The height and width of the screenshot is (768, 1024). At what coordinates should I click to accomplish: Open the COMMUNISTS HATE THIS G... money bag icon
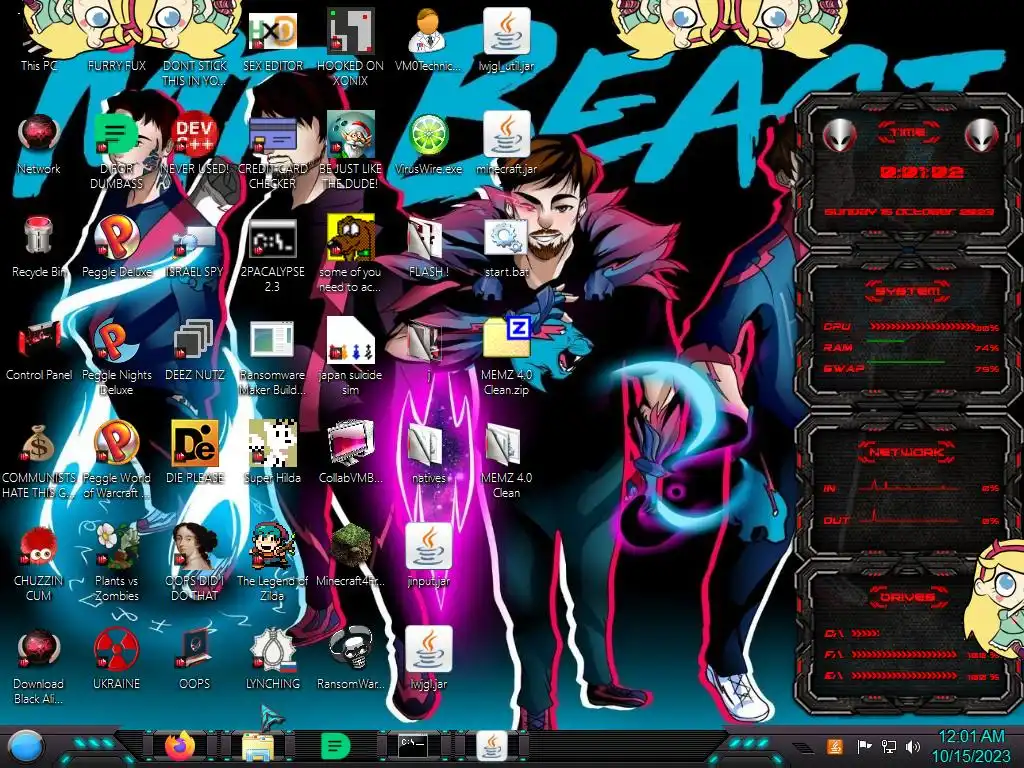(x=39, y=444)
